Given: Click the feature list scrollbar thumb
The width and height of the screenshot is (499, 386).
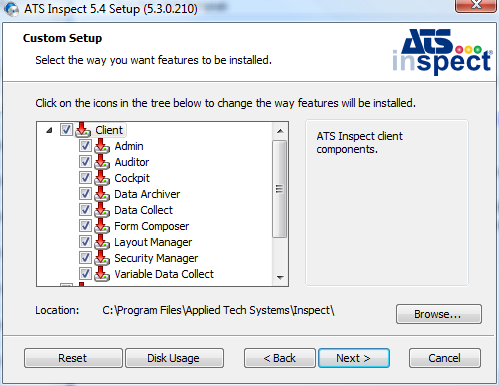Looking at the screenshot, I should 280,189.
